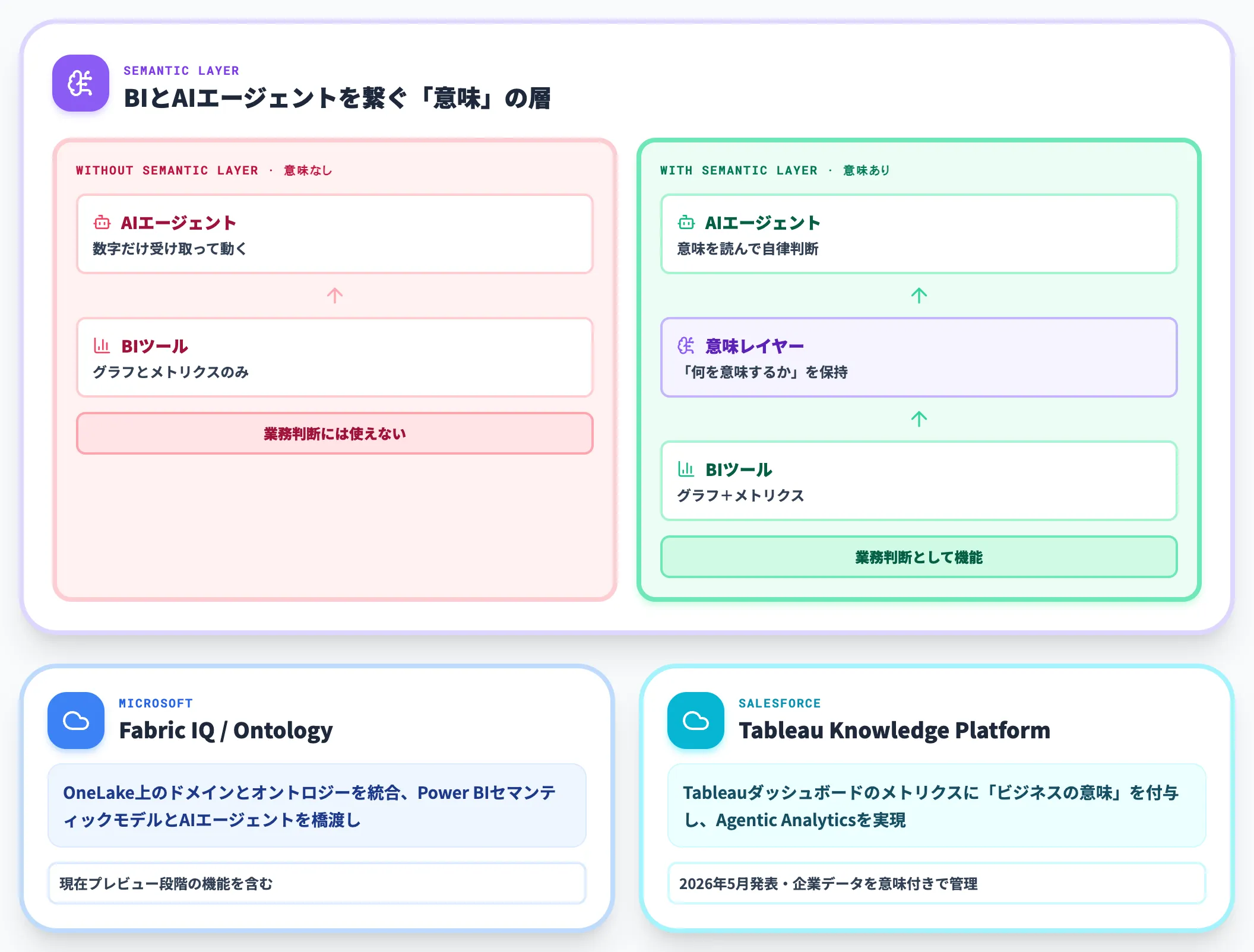
Task: Click the green bar chart icon beside BIツール
Action: 686,469
